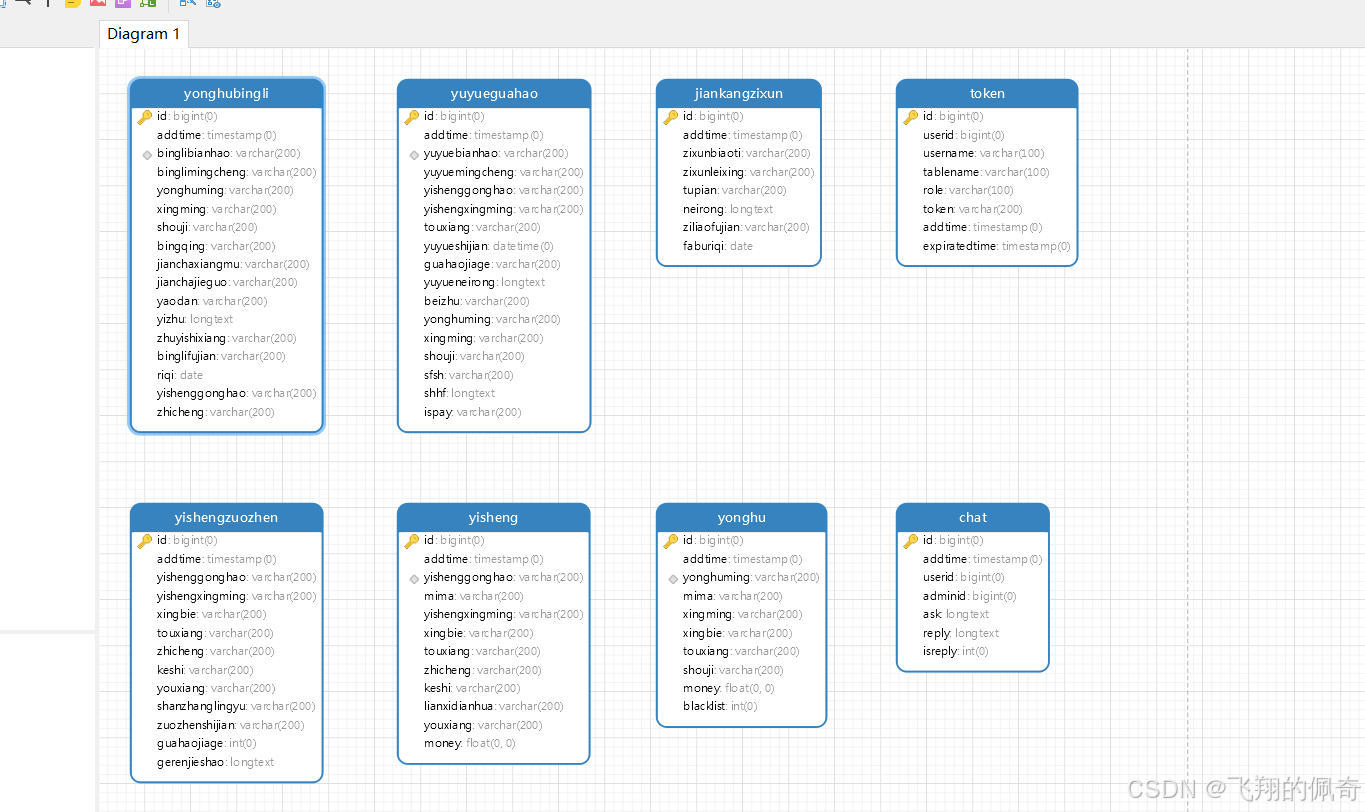
Task: Select the yuyueguahao table header
Action: [x=494, y=93]
